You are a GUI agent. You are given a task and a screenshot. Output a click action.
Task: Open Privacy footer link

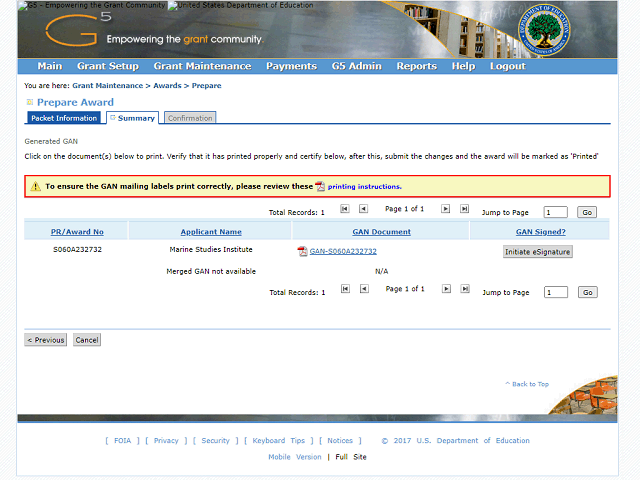(x=166, y=441)
